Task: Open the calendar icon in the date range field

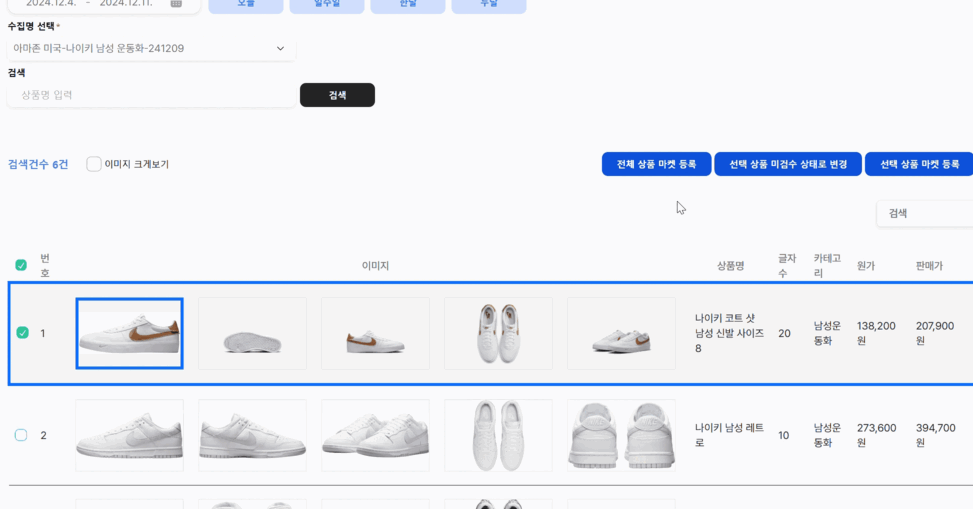Action: tap(176, 4)
